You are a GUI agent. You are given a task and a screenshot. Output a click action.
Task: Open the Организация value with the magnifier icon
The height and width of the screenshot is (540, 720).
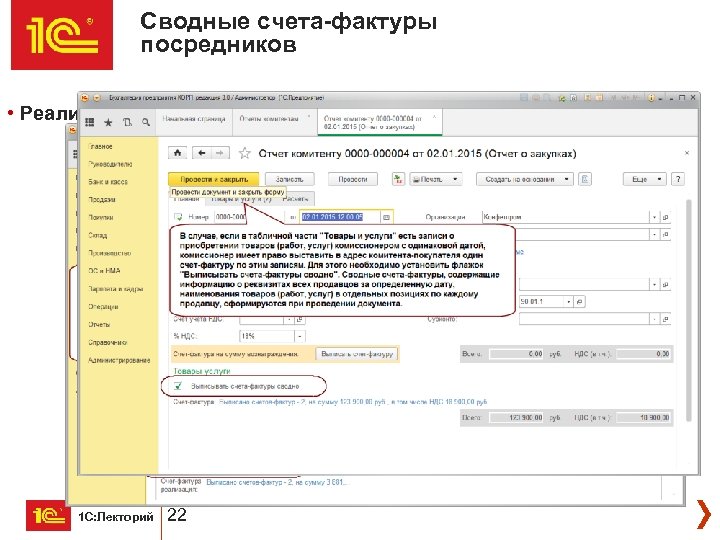point(665,217)
